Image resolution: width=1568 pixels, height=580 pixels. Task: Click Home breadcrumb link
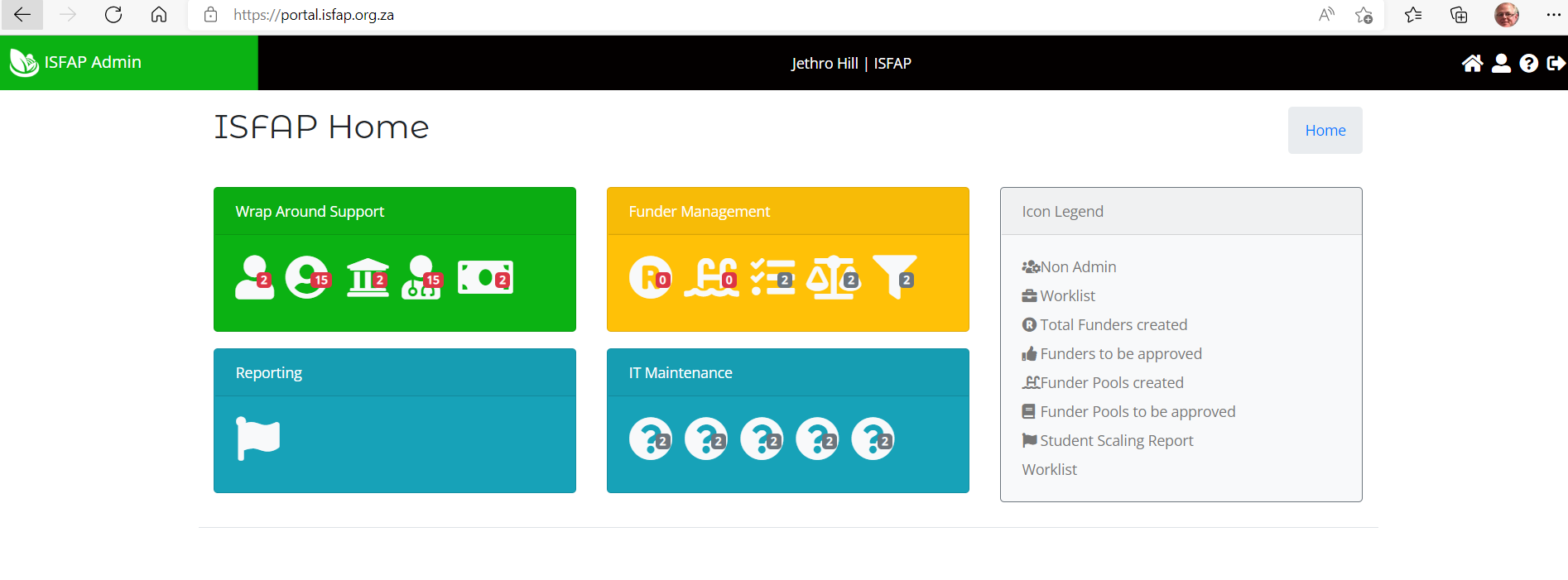(1325, 131)
